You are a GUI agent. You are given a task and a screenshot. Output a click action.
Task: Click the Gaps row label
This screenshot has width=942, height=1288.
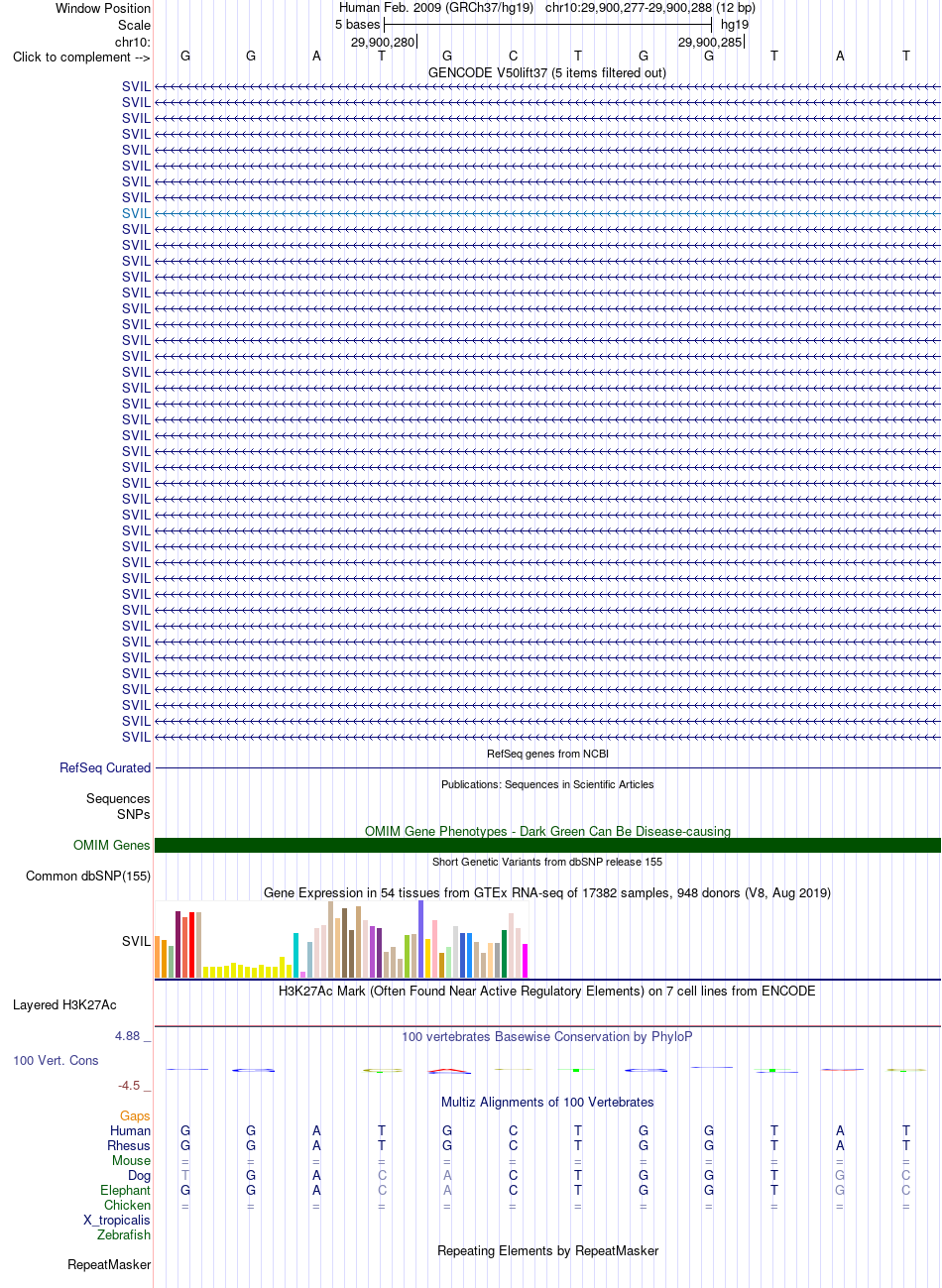135,1115
